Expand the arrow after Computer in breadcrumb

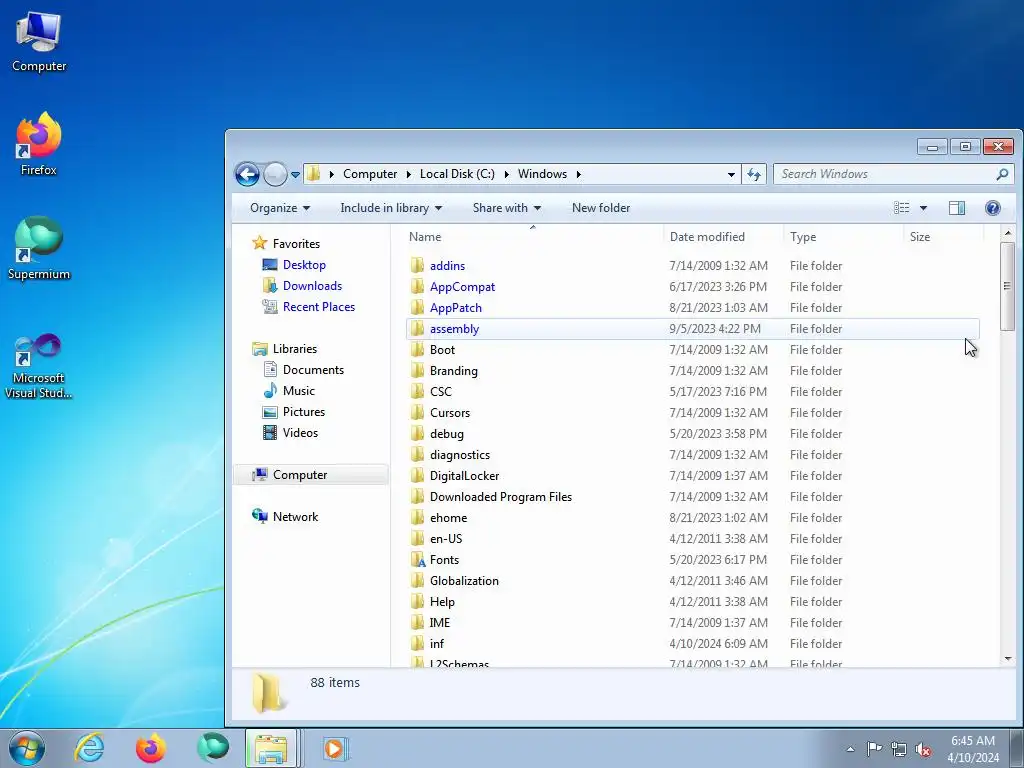(408, 174)
